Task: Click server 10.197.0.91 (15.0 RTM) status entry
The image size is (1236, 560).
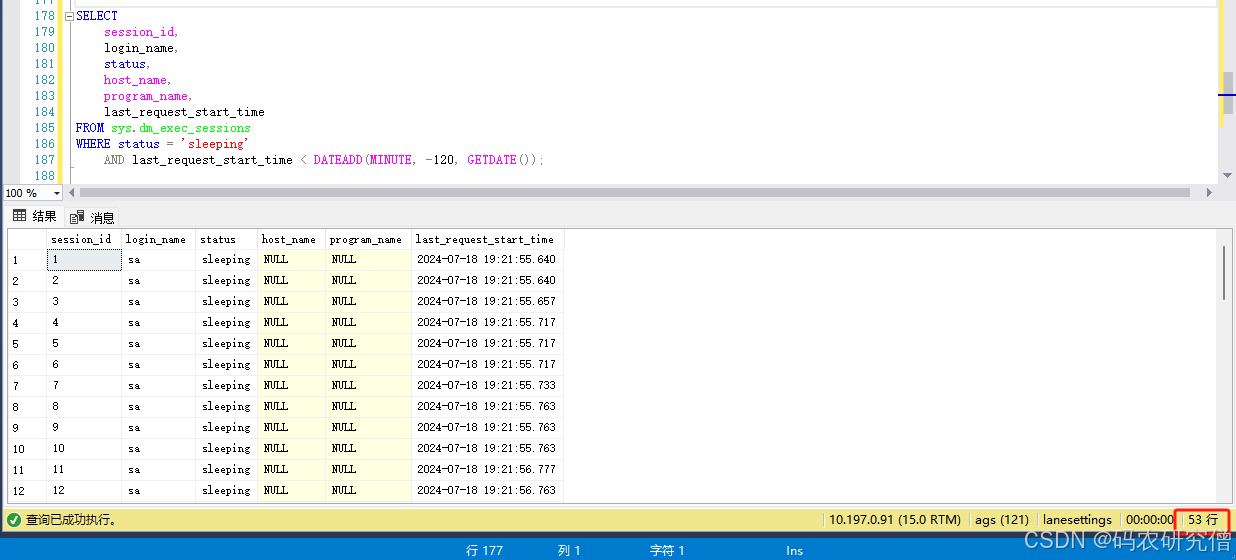Action: 895,520
